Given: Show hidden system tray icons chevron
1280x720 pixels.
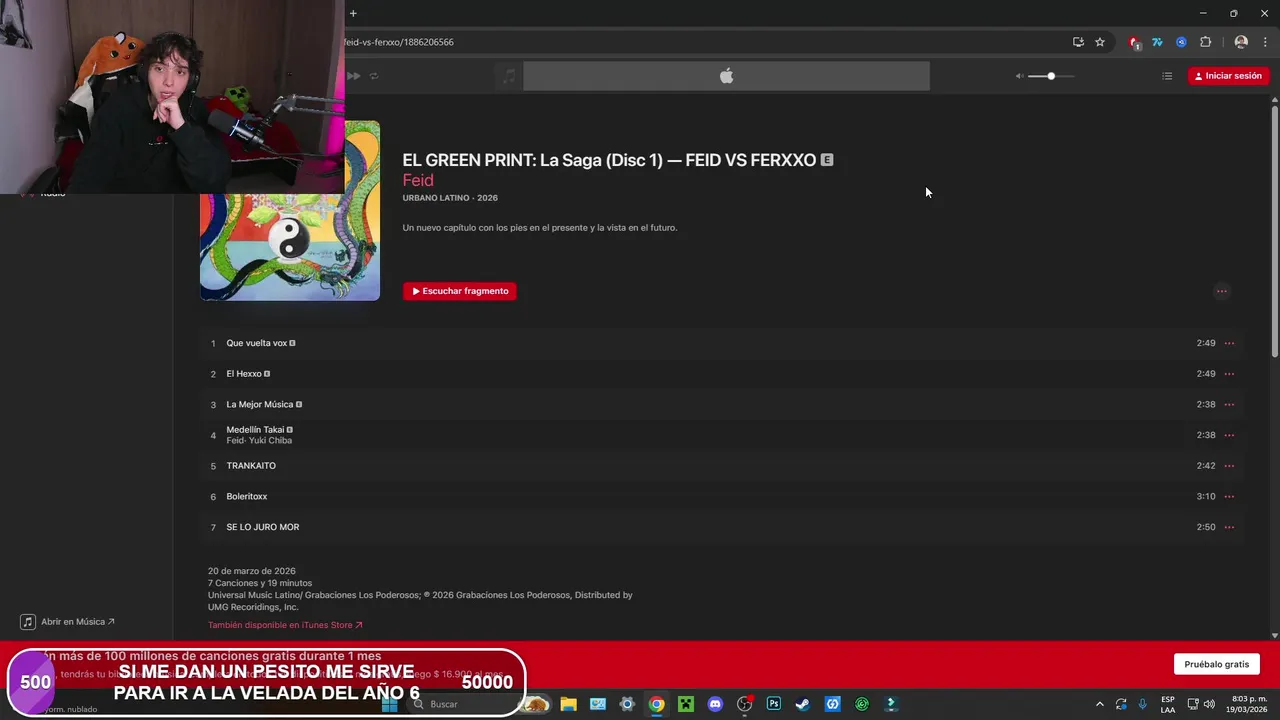Looking at the screenshot, I should click(1100, 704).
